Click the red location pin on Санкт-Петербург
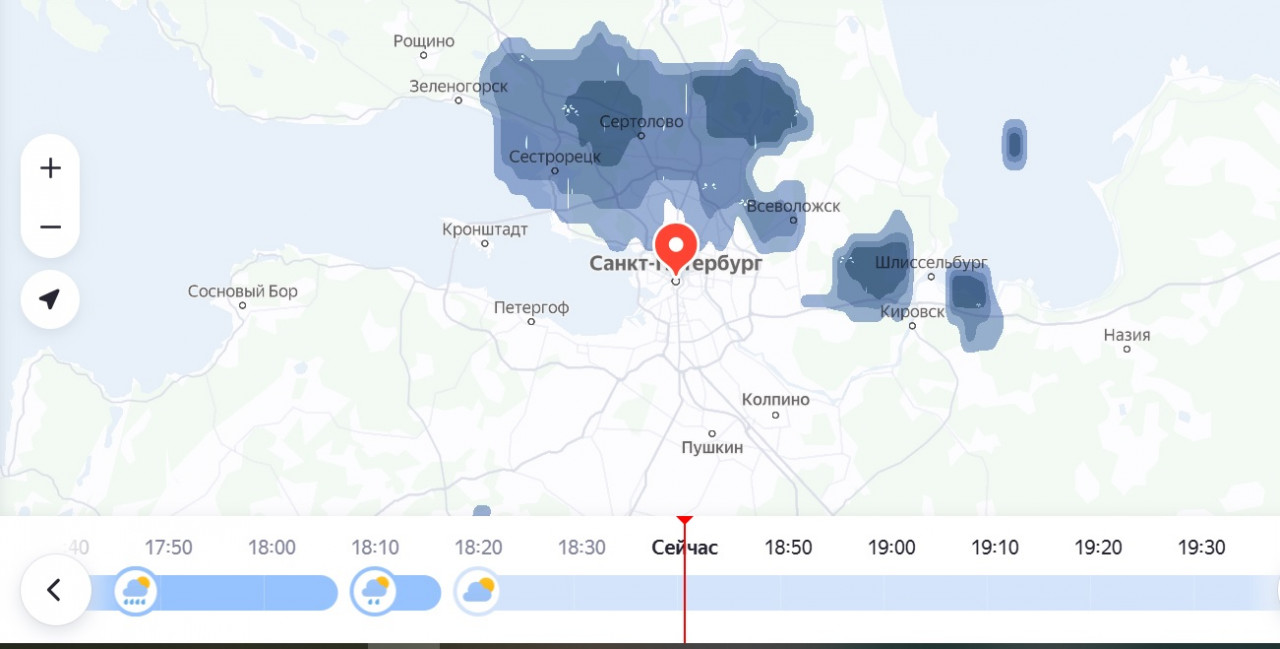The width and height of the screenshot is (1280, 649). click(x=676, y=245)
